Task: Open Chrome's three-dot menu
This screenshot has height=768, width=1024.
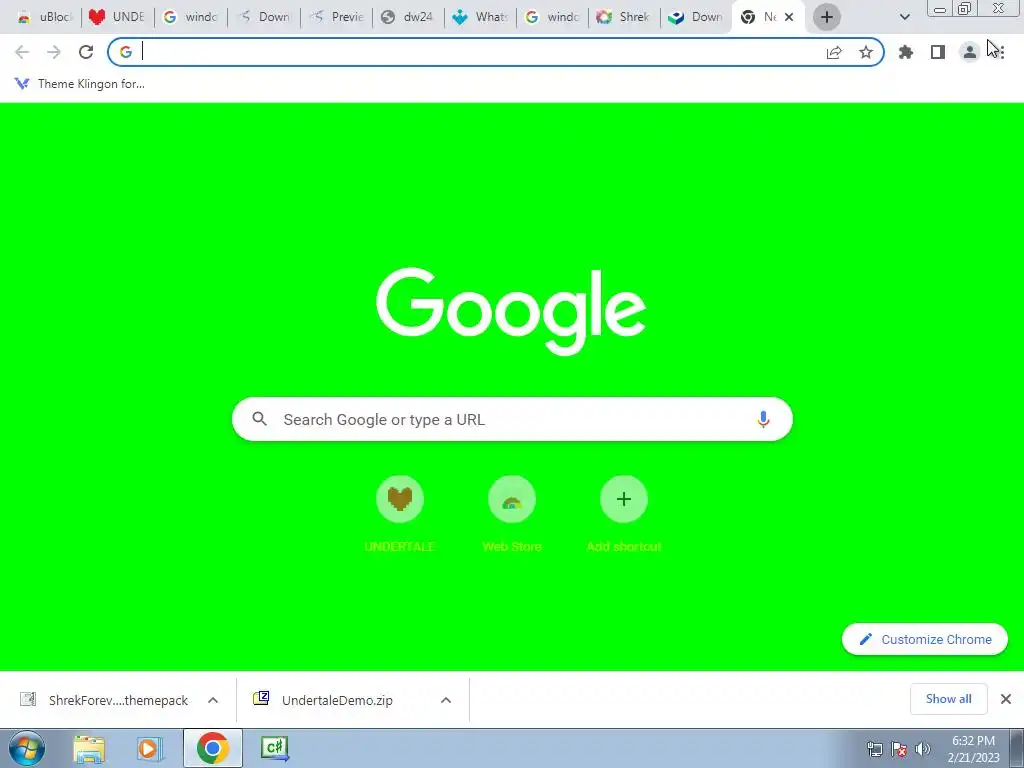Action: coord(1002,52)
